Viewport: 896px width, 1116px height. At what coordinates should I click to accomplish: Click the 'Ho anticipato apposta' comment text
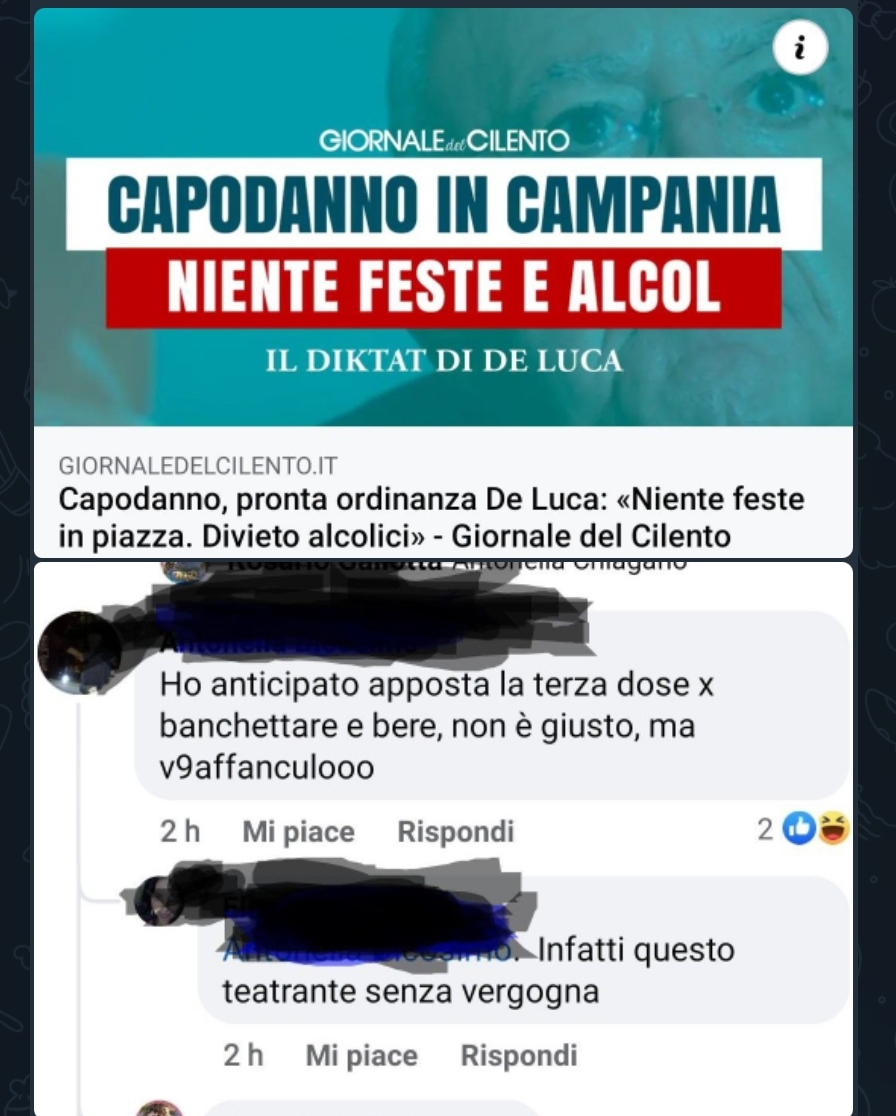436,726
